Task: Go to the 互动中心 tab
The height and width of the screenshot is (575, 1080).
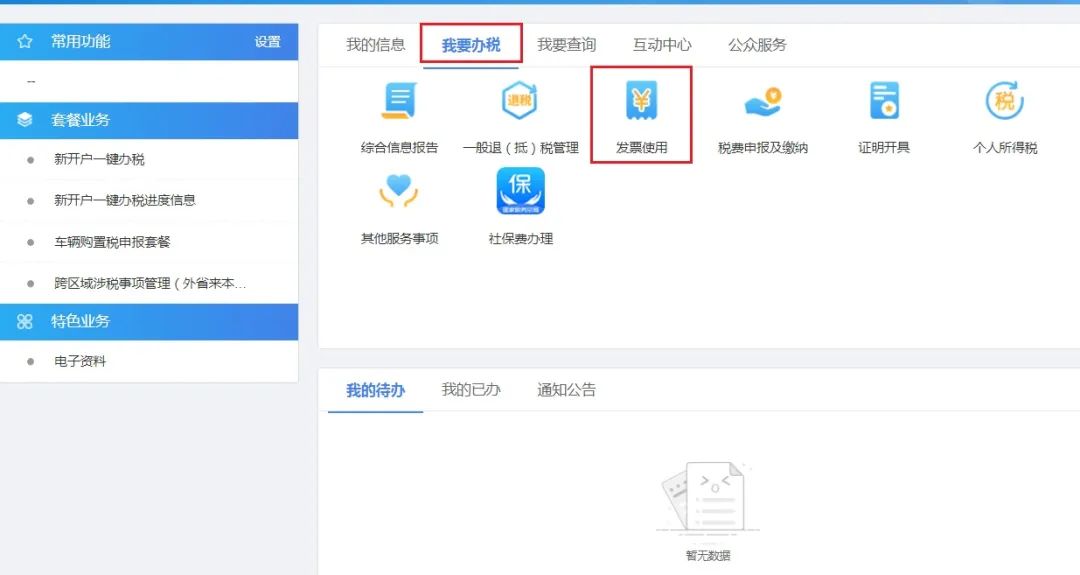Action: click(662, 45)
